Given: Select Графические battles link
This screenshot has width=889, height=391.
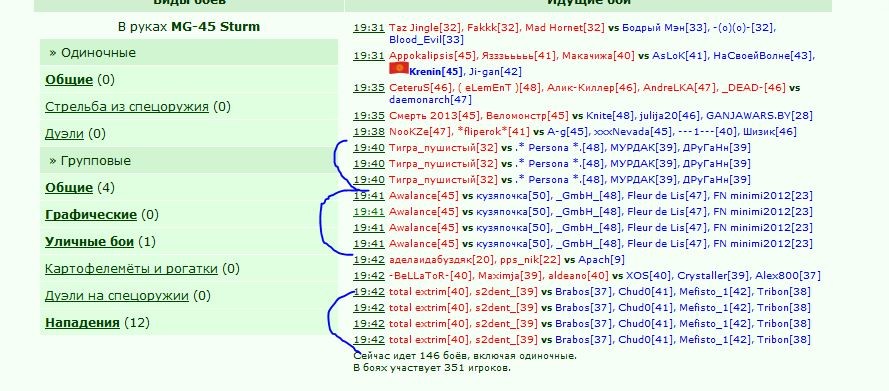Looking at the screenshot, I should (91, 215).
